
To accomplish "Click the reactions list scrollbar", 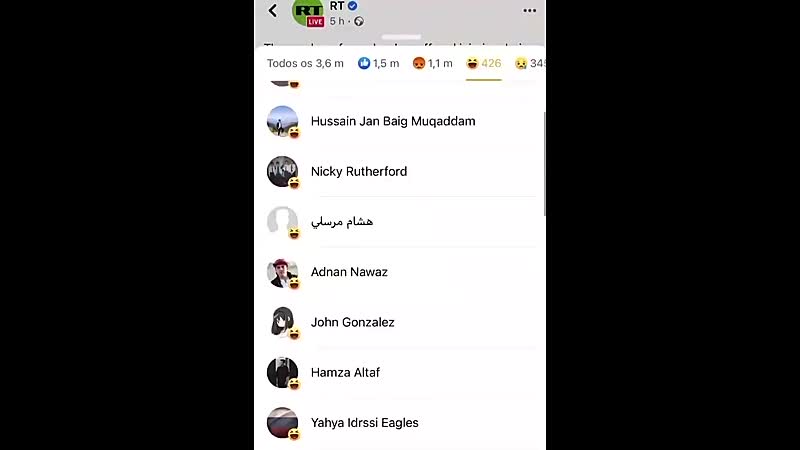I will point(544,164).
